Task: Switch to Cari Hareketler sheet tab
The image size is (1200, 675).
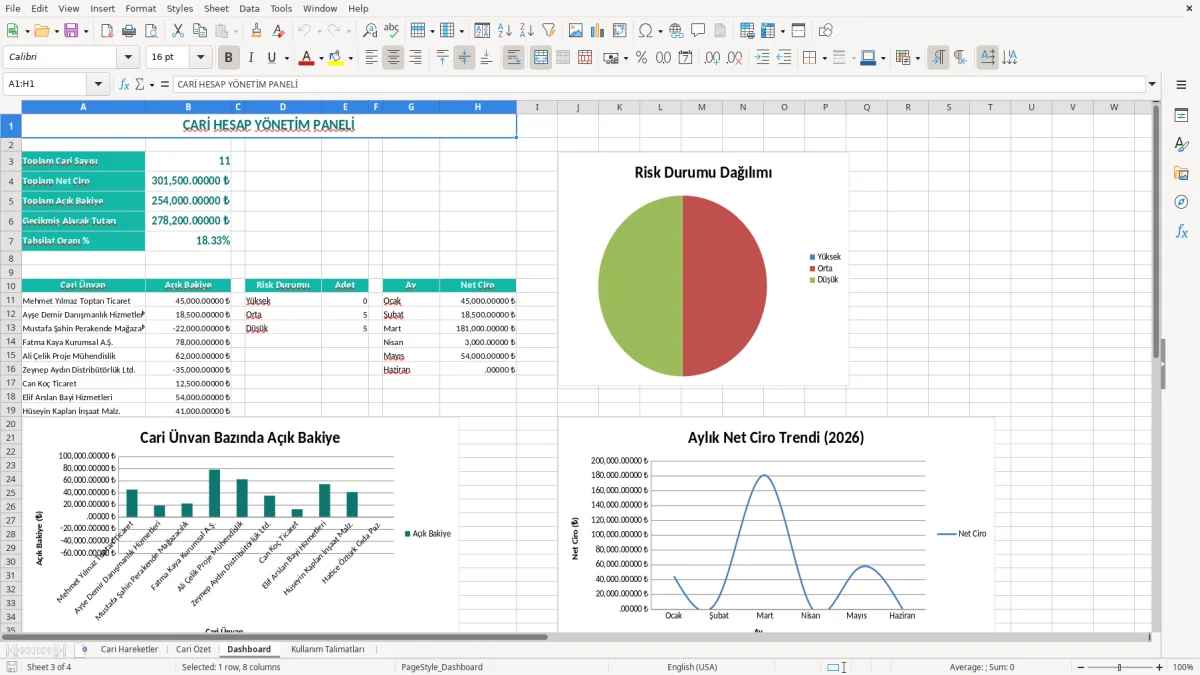Action: [129, 649]
